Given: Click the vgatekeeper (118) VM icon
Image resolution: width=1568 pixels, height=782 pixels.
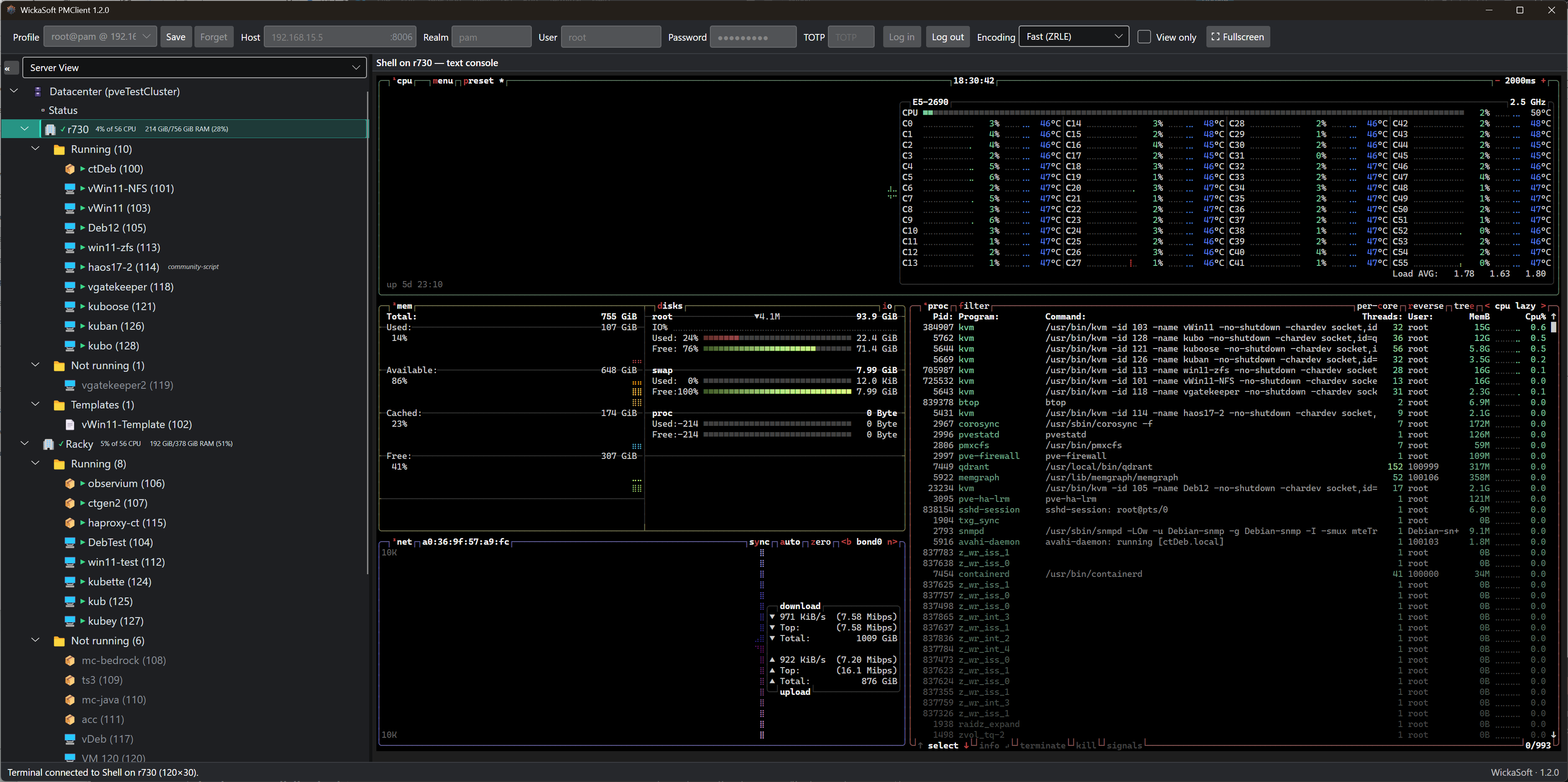Looking at the screenshot, I should 70,286.
